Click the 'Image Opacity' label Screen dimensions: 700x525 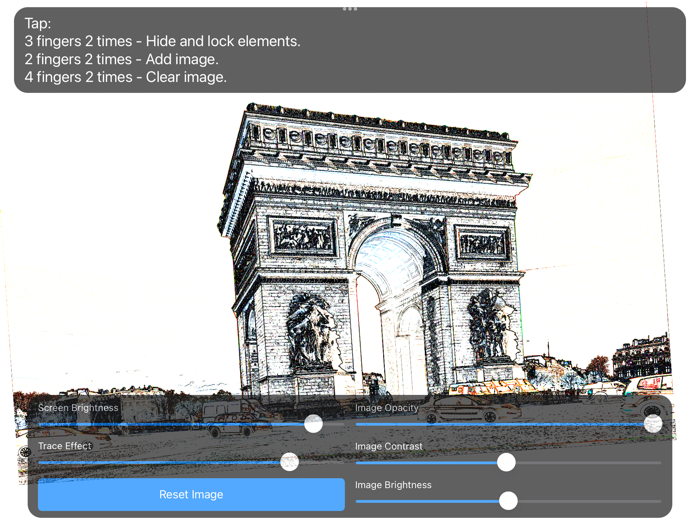click(x=387, y=408)
